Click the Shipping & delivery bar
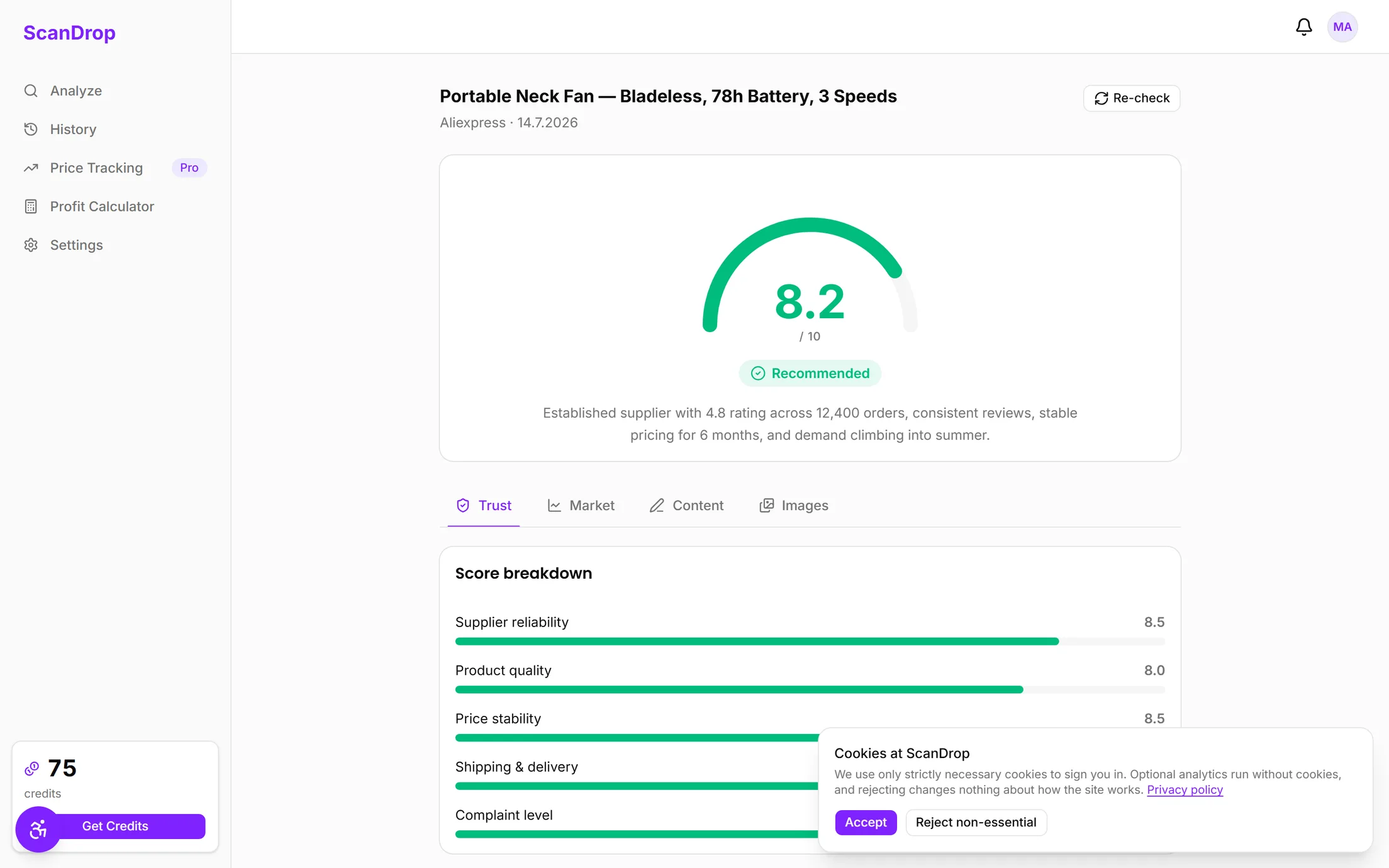 pos(637,786)
